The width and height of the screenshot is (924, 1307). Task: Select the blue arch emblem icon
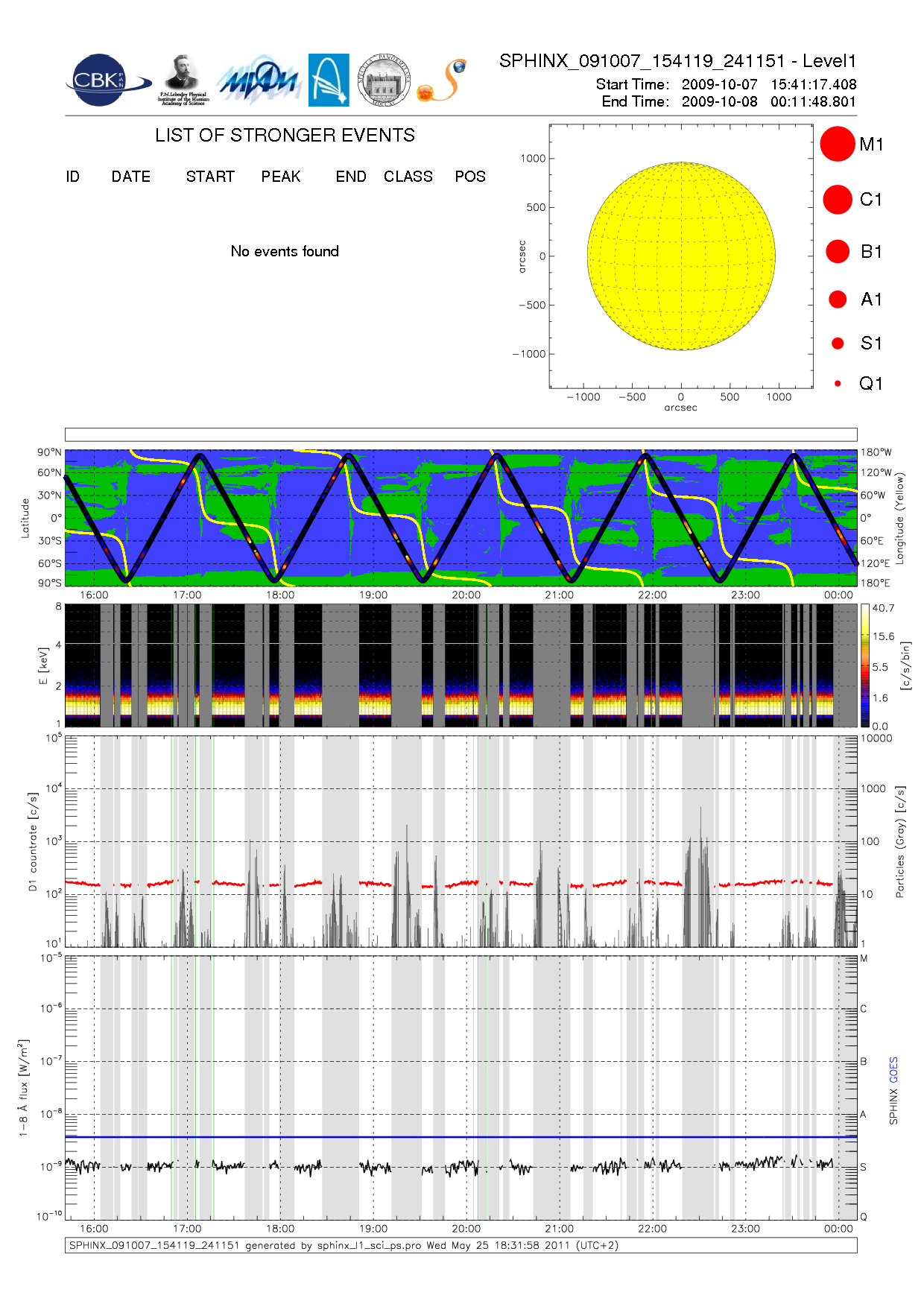click(x=329, y=80)
